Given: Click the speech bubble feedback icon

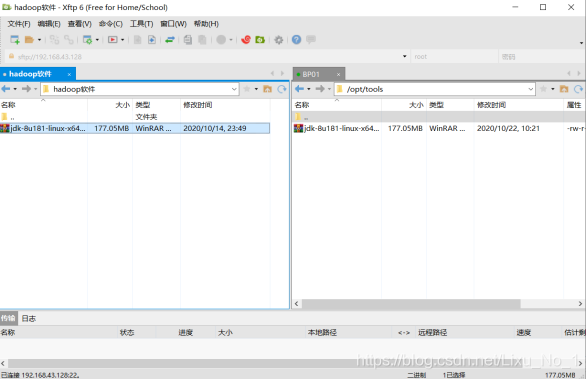Looking at the screenshot, I should coord(311,39).
